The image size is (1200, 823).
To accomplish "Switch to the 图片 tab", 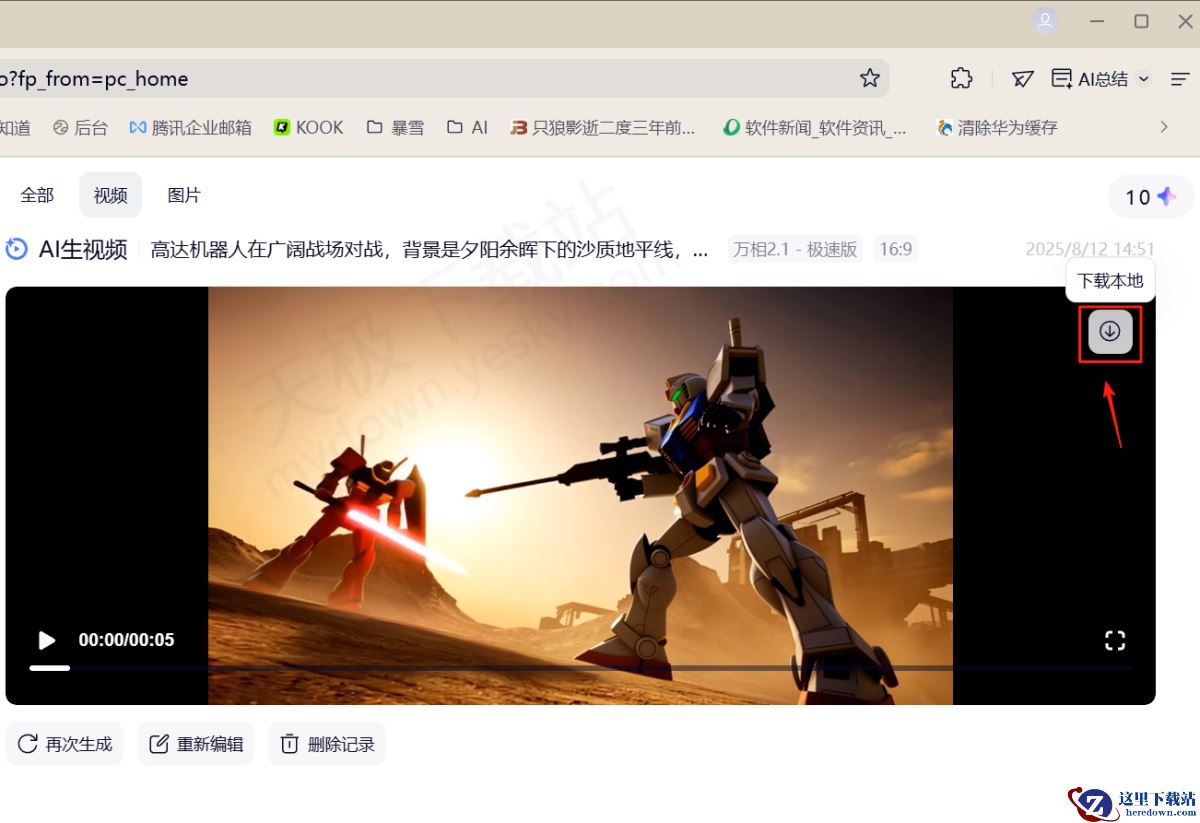I will 184,195.
